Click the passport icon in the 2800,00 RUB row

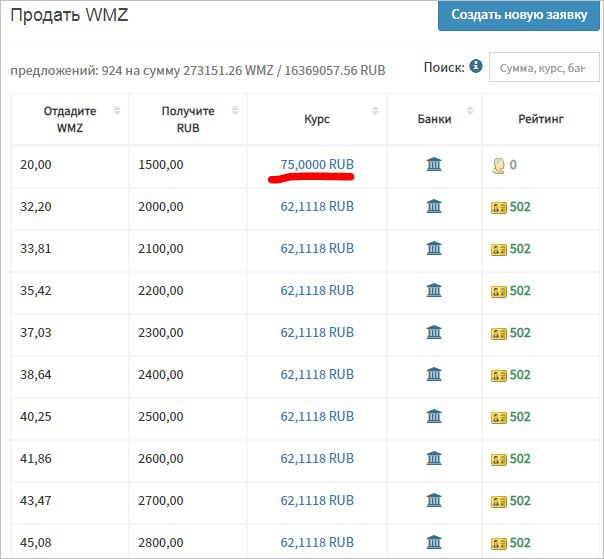(x=499, y=544)
